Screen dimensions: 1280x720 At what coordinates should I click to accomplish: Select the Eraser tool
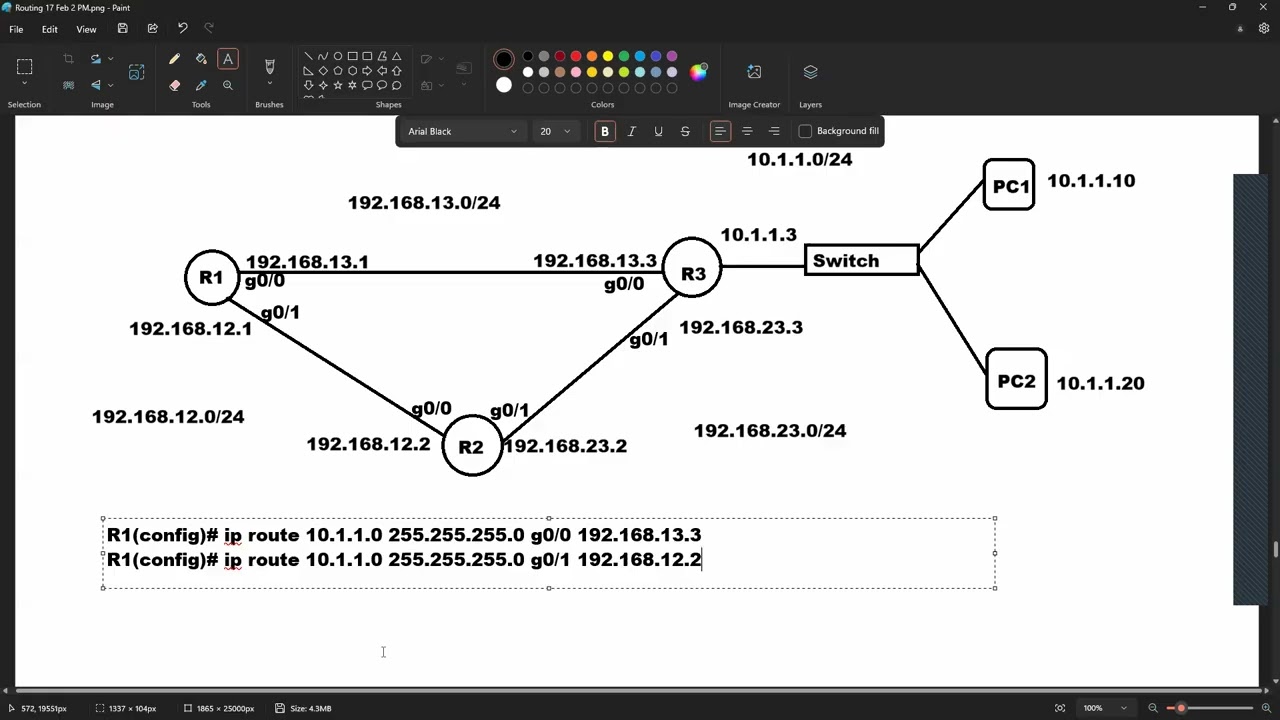174,86
